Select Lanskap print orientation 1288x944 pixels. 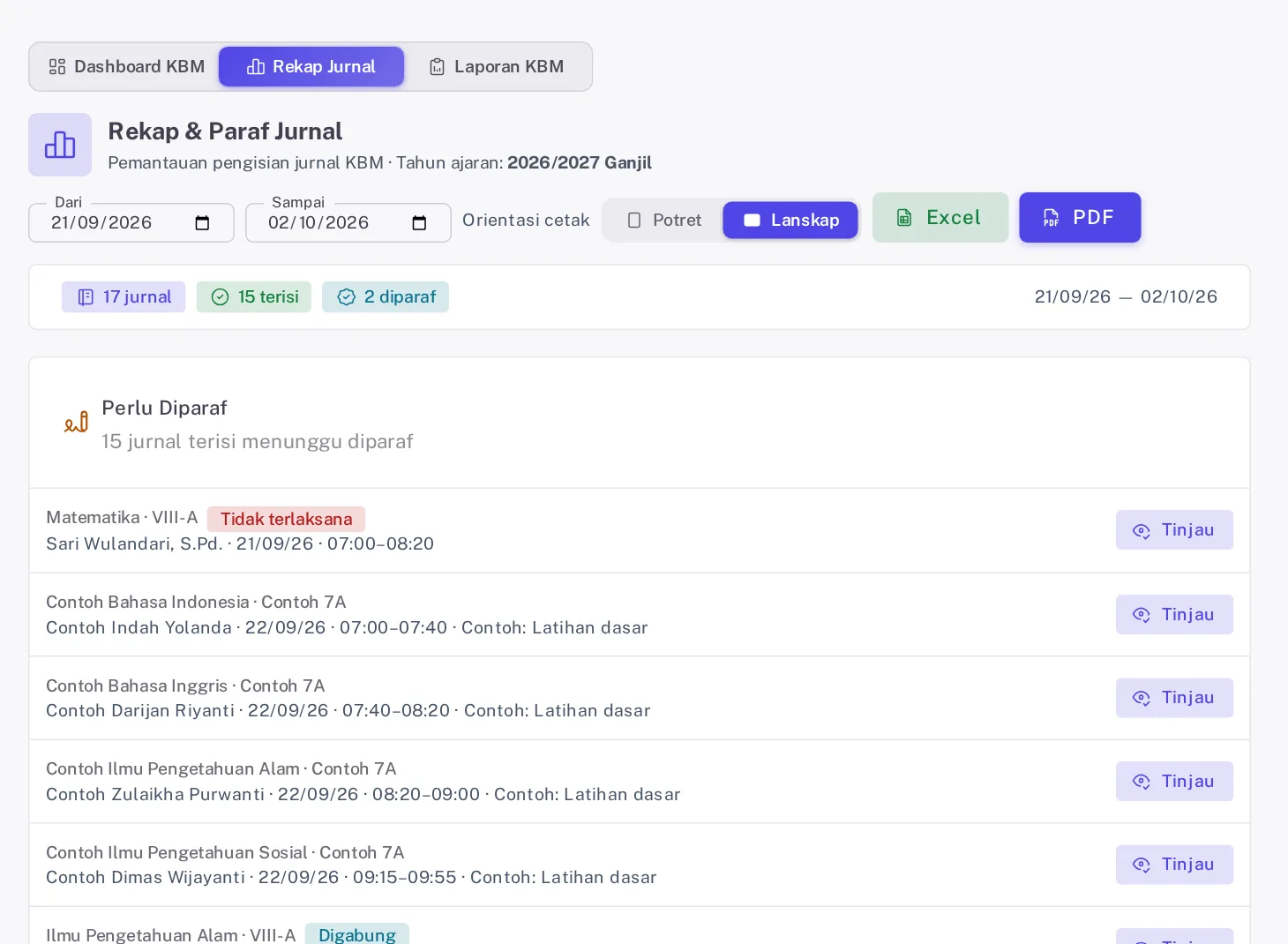pos(790,220)
